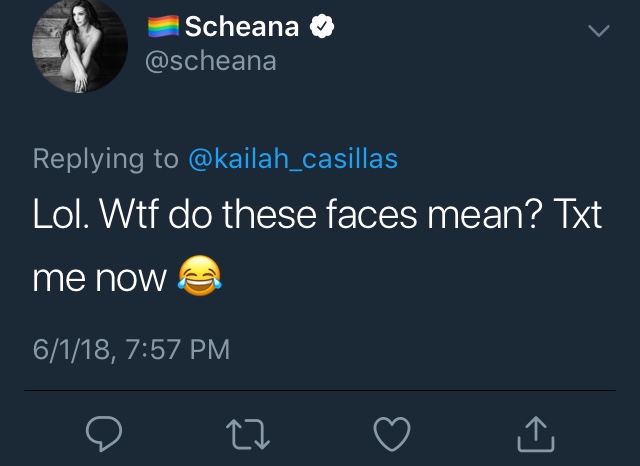The width and height of the screenshot is (640, 466).
Task: Click the rainbow flag emoji before Scheana
Action: (163, 26)
